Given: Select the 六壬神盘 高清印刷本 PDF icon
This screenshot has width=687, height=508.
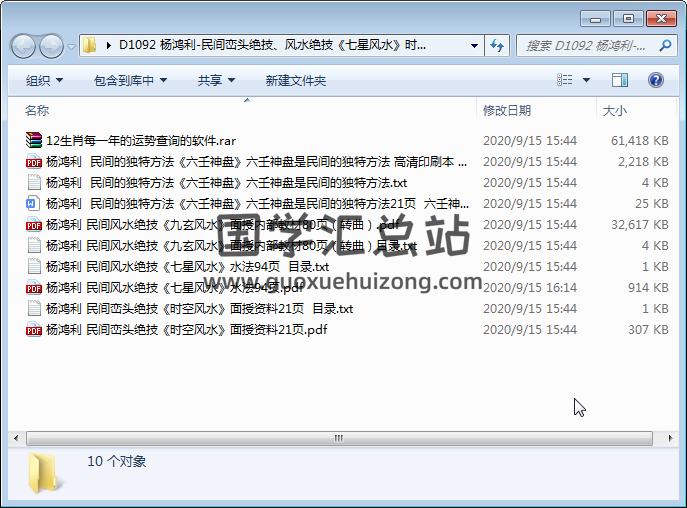Looking at the screenshot, I should [x=34, y=162].
